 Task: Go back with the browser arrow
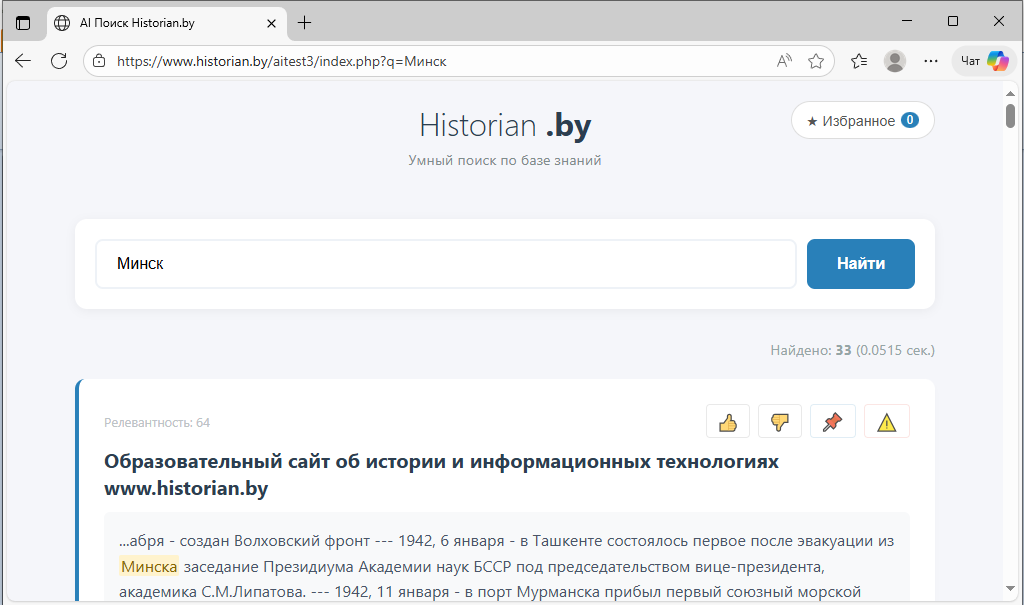23,61
